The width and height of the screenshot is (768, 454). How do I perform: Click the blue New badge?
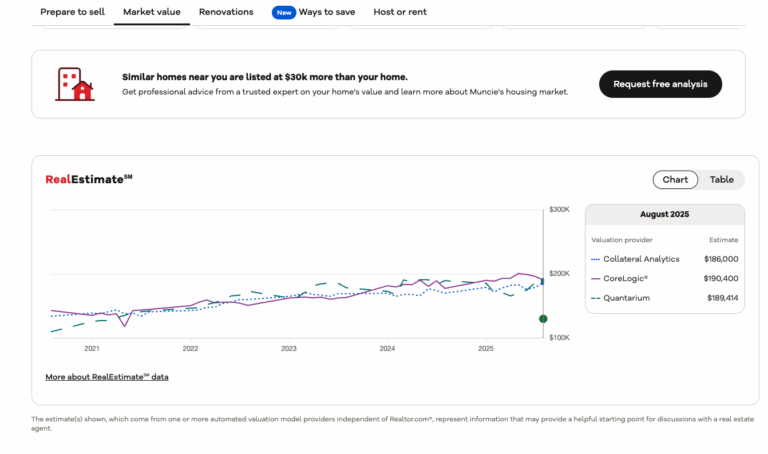click(284, 12)
